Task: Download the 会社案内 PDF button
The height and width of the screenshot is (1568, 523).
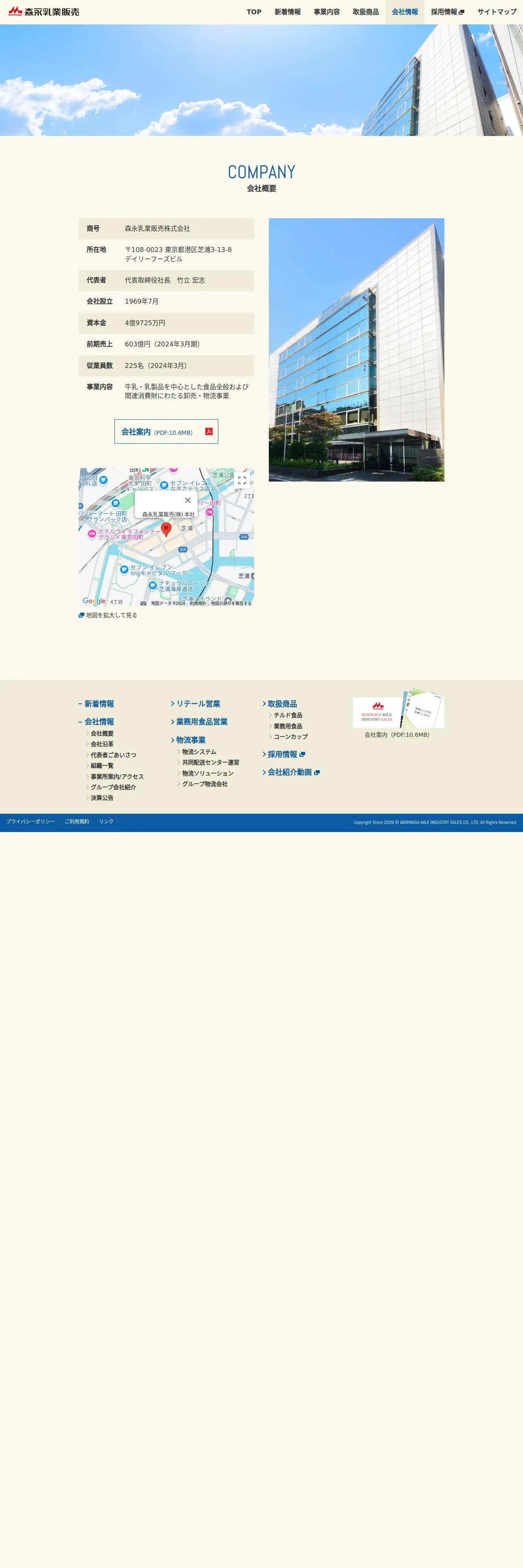Action: pyautogui.click(x=166, y=431)
